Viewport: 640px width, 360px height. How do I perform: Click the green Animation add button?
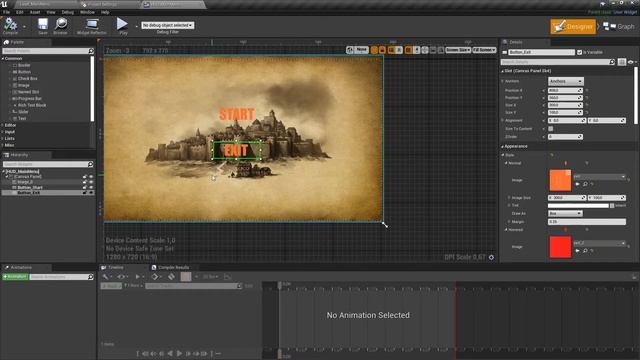15,277
